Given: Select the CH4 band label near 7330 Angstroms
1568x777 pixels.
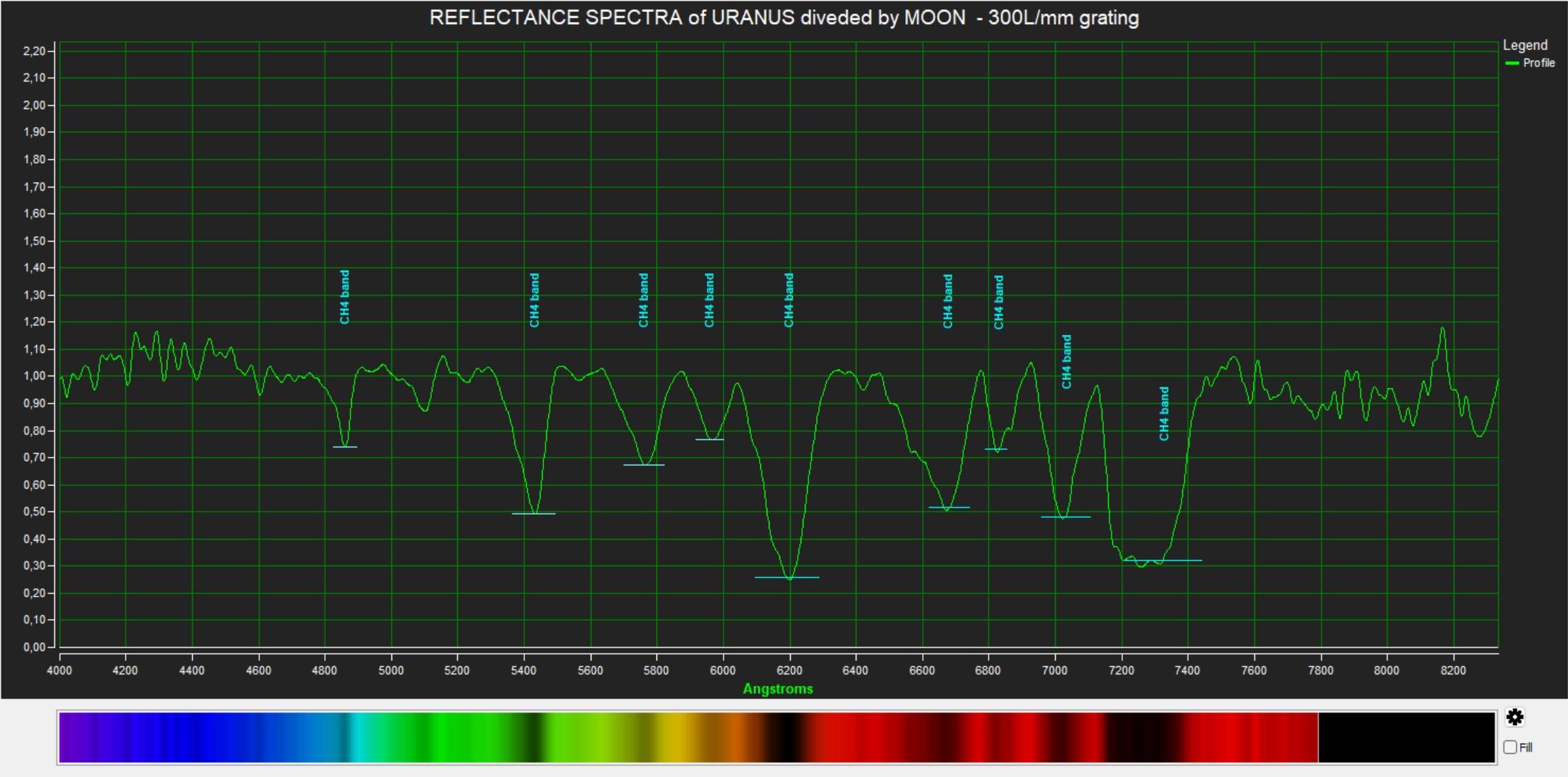Looking at the screenshot, I should [x=1164, y=413].
